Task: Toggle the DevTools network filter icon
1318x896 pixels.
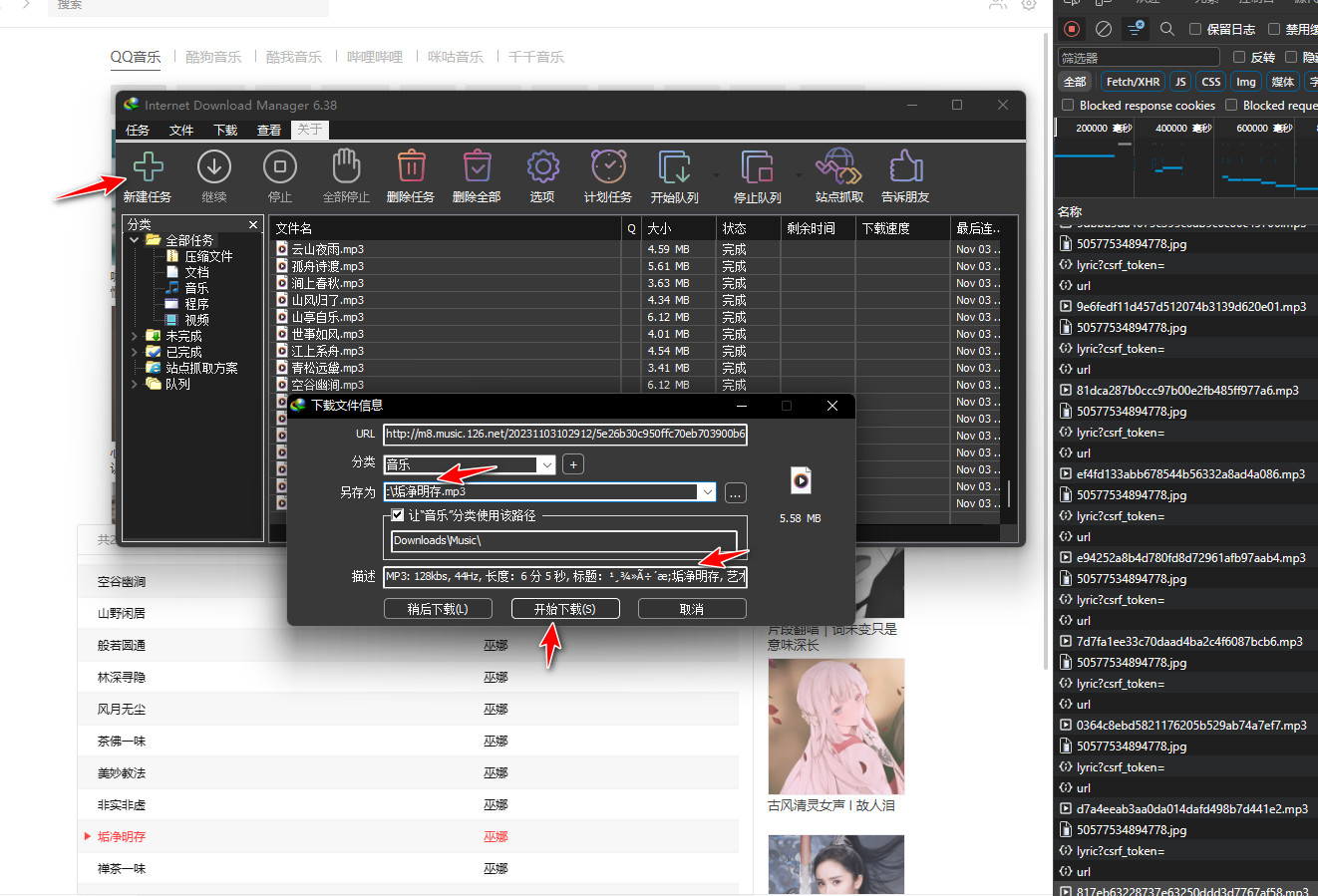Action: (x=1136, y=29)
